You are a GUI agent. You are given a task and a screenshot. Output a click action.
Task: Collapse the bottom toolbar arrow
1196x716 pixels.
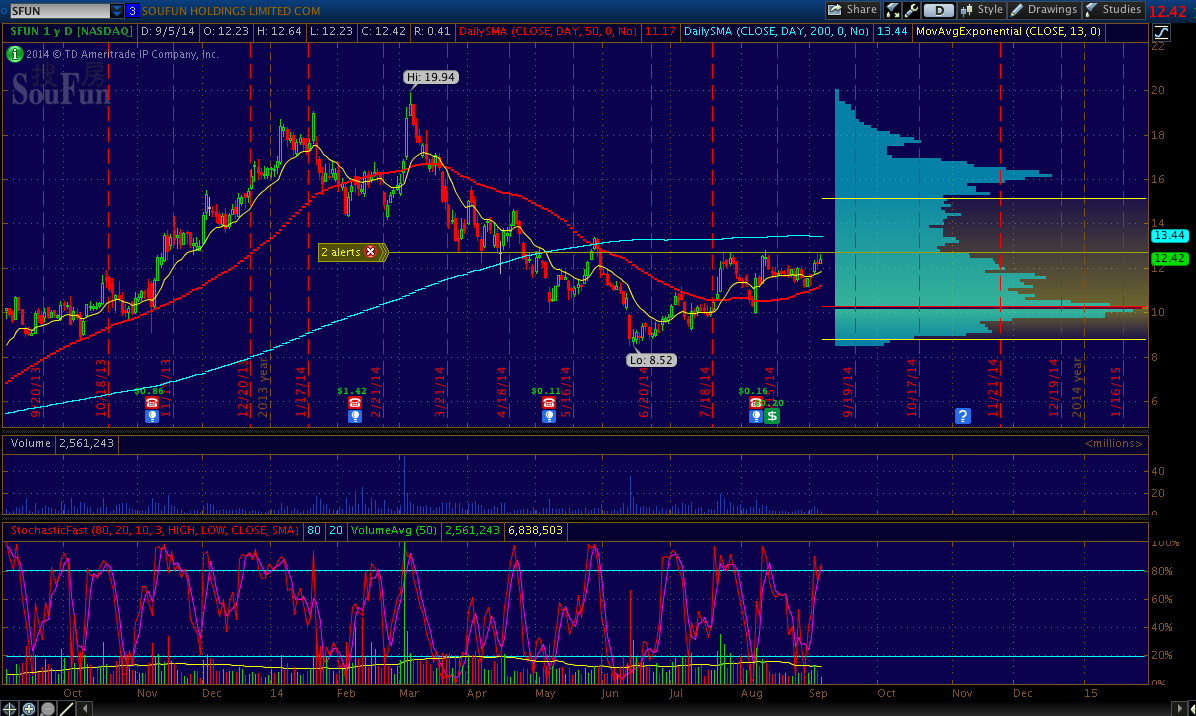(x=82, y=708)
